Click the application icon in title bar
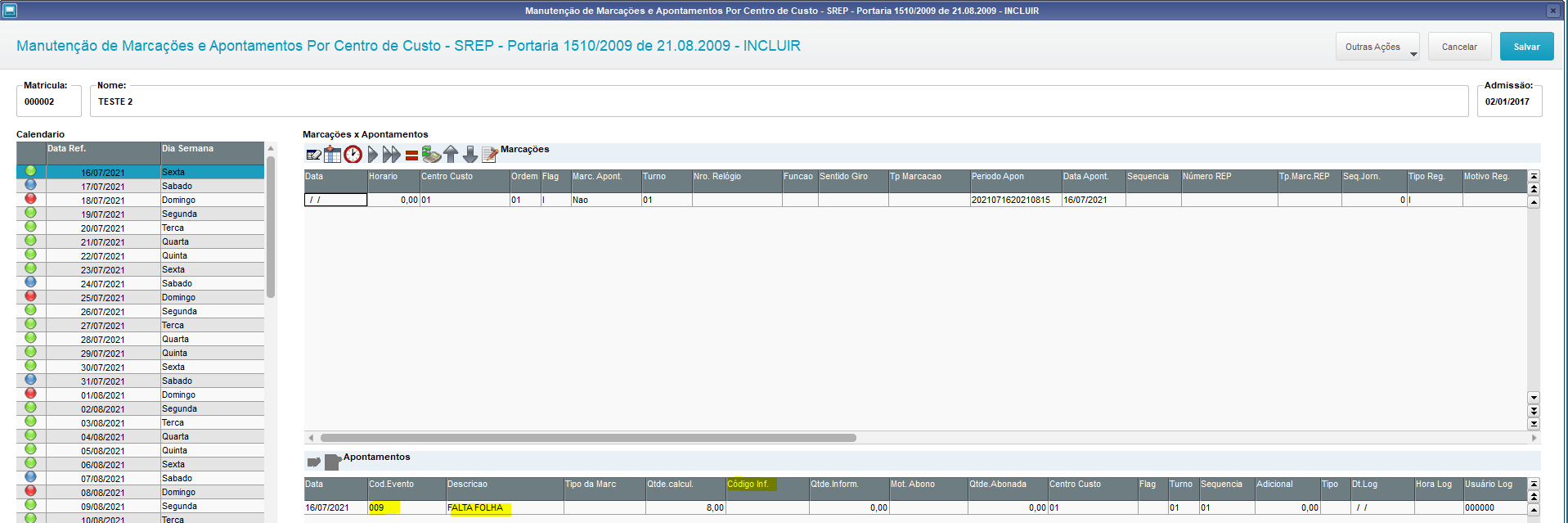Screen dimensions: 1568x523 pyautogui.click(x=9, y=11)
